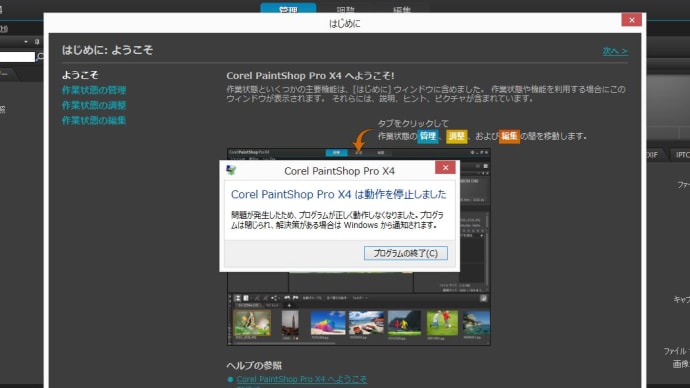Open 作業状態の編集 in the sidebar

coord(94,121)
